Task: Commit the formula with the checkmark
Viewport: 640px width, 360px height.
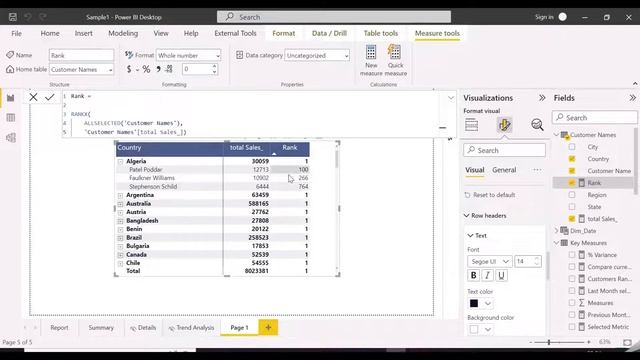Action: click(49, 97)
